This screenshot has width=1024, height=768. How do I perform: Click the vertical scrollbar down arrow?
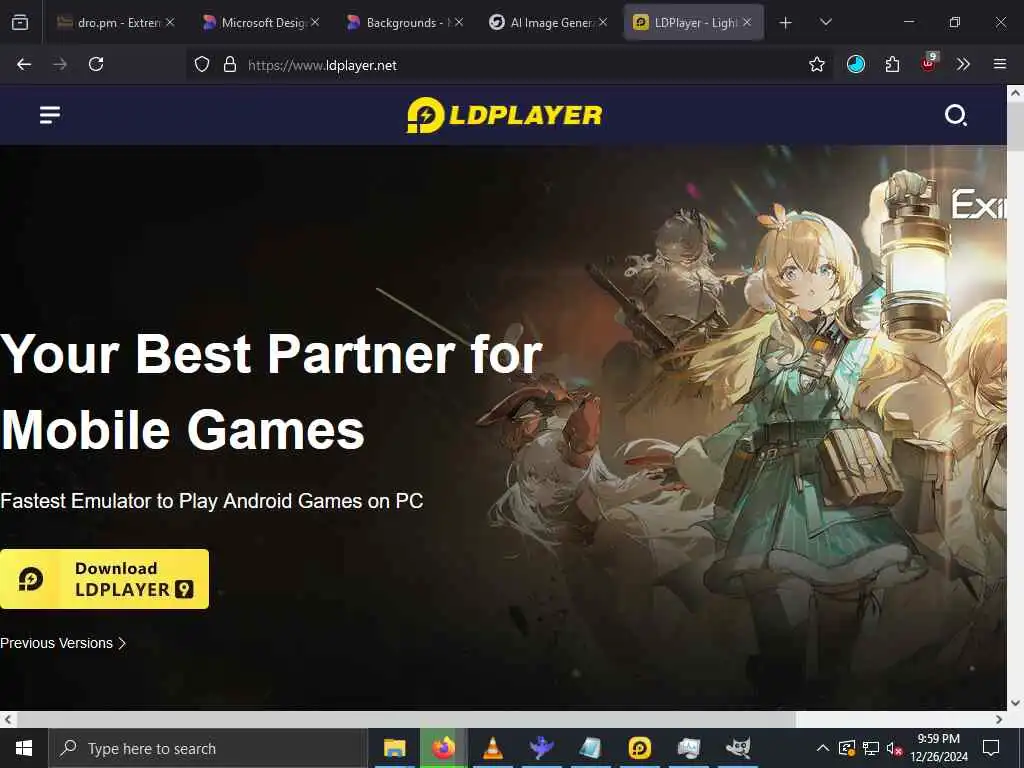coord(1015,703)
